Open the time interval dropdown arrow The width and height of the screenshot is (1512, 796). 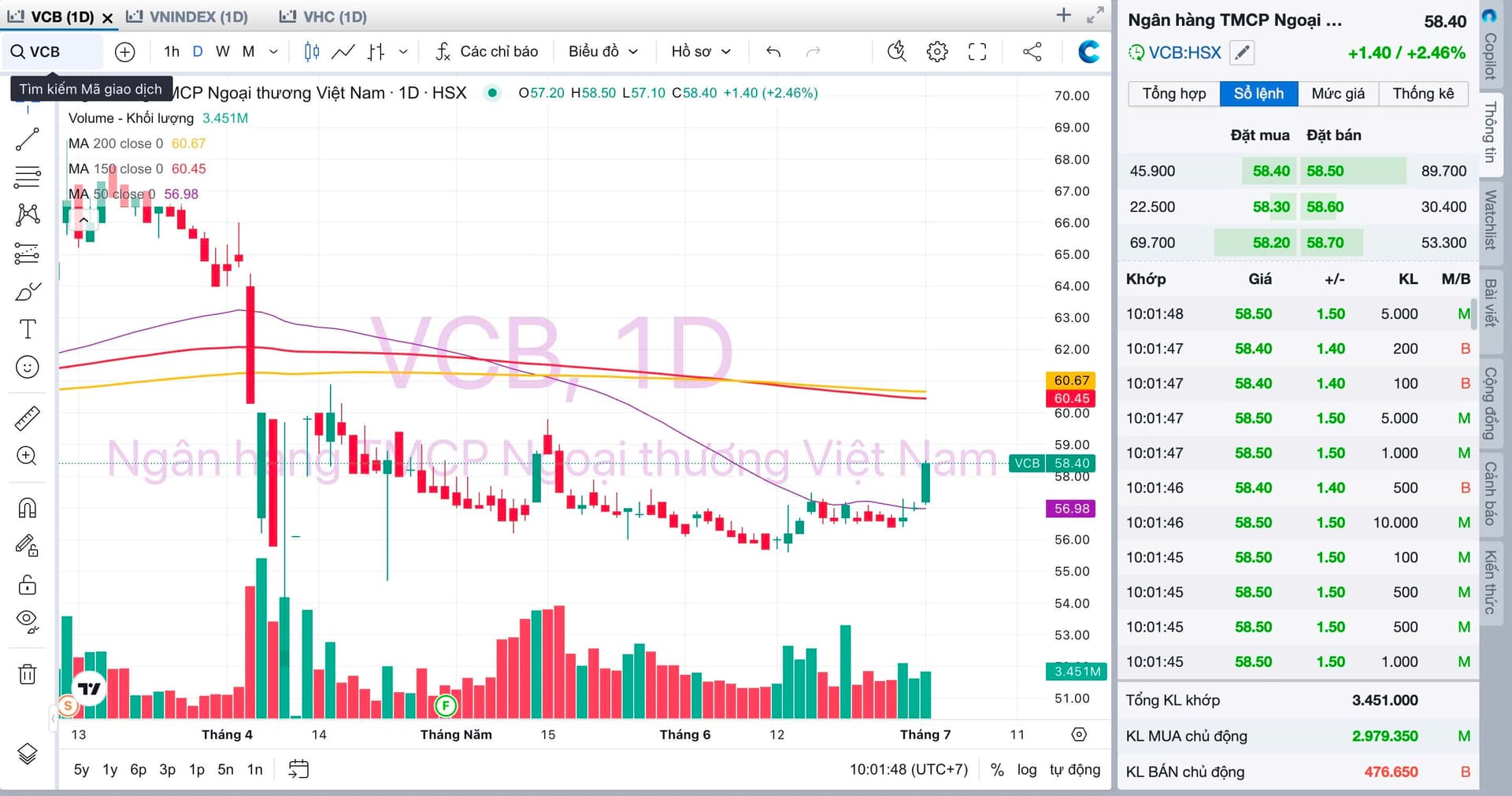(273, 52)
